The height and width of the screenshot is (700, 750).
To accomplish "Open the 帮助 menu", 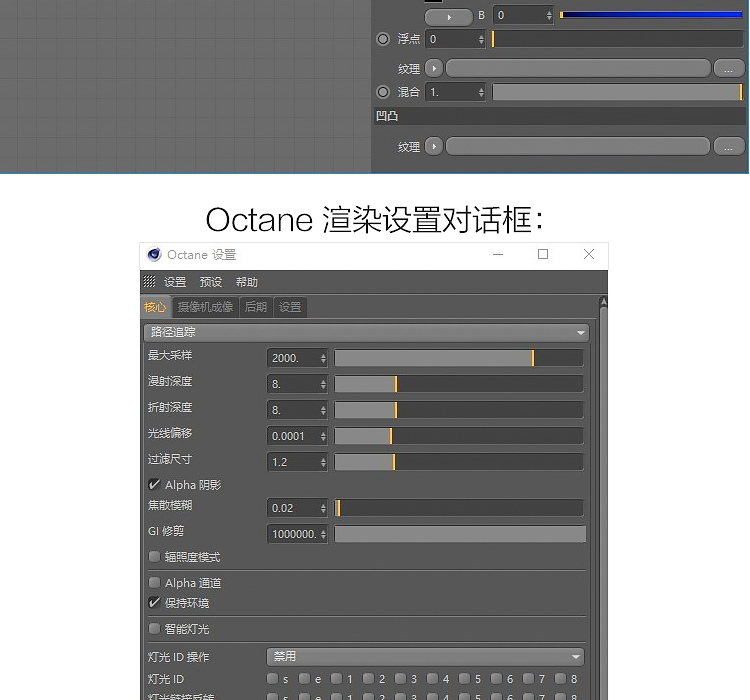I will [x=247, y=282].
